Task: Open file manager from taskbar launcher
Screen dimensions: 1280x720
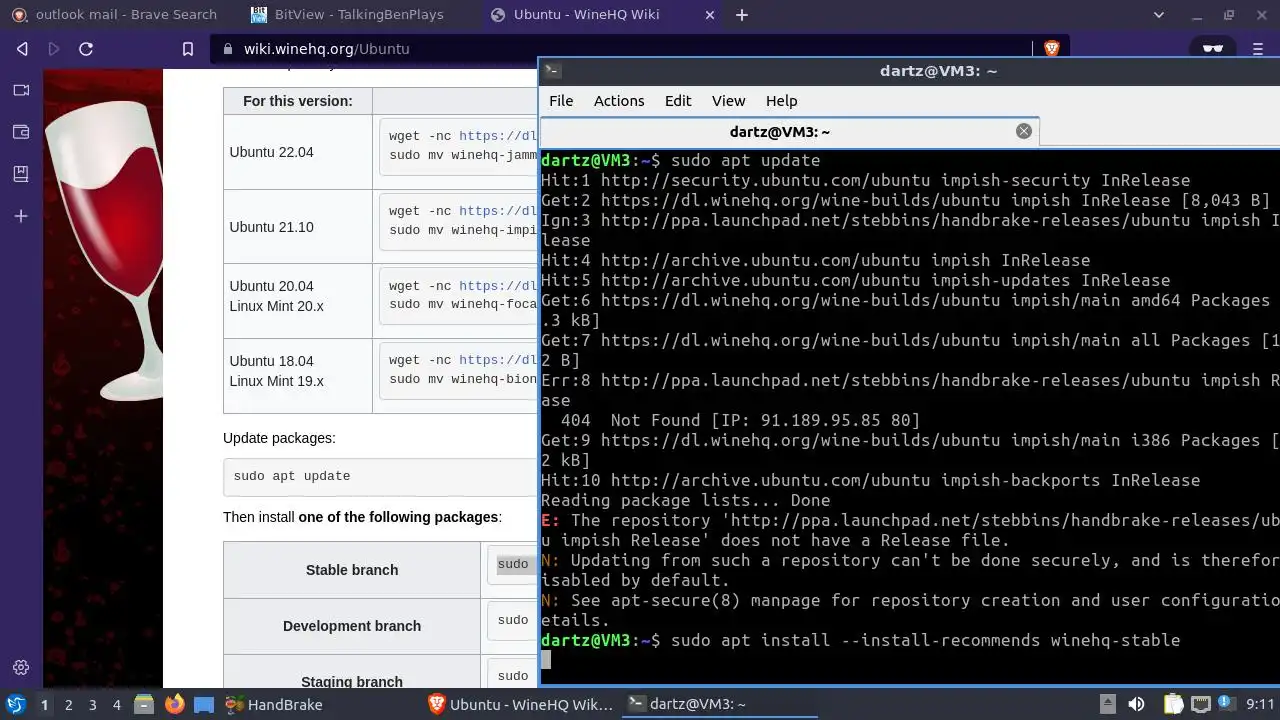Action: point(144,705)
